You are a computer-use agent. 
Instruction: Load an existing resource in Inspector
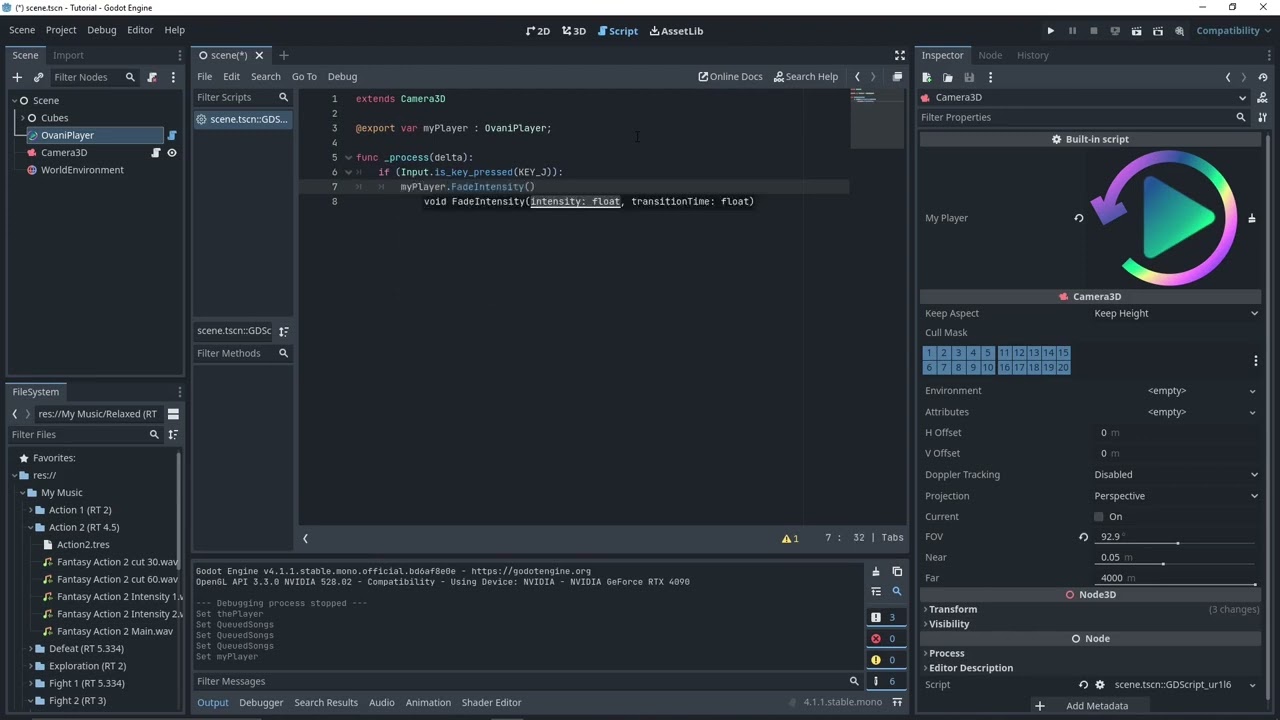[x=948, y=77]
